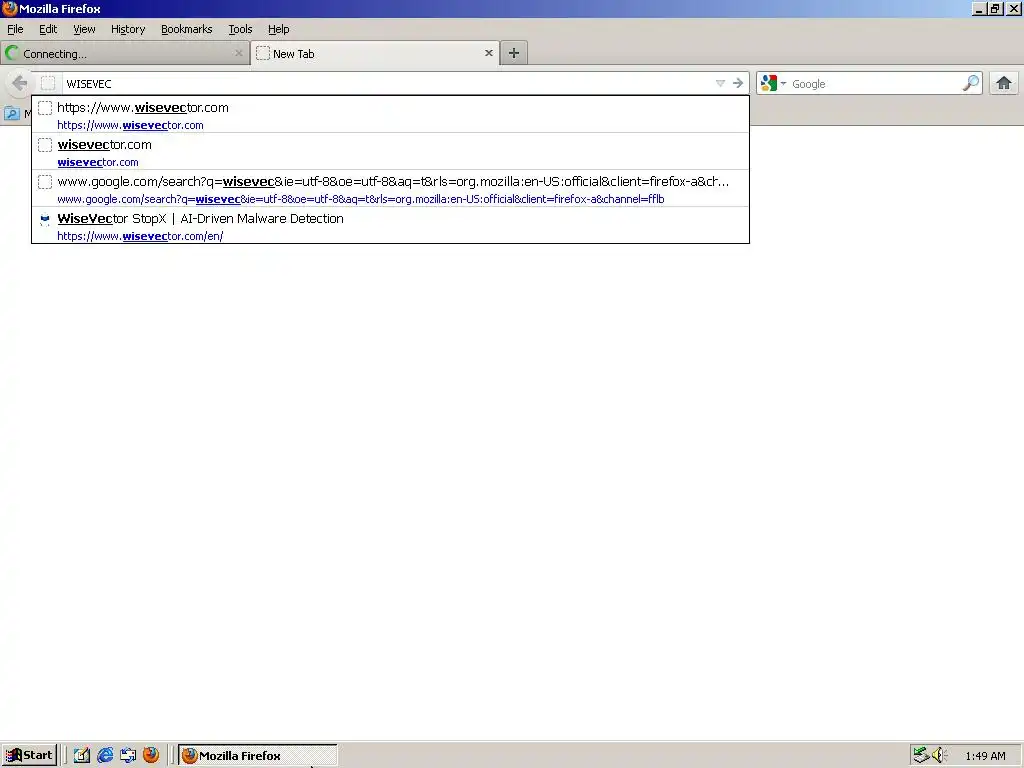Viewport: 1024px width, 768px height.
Task: Click the Go arrow in address bar
Action: pyautogui.click(x=738, y=84)
